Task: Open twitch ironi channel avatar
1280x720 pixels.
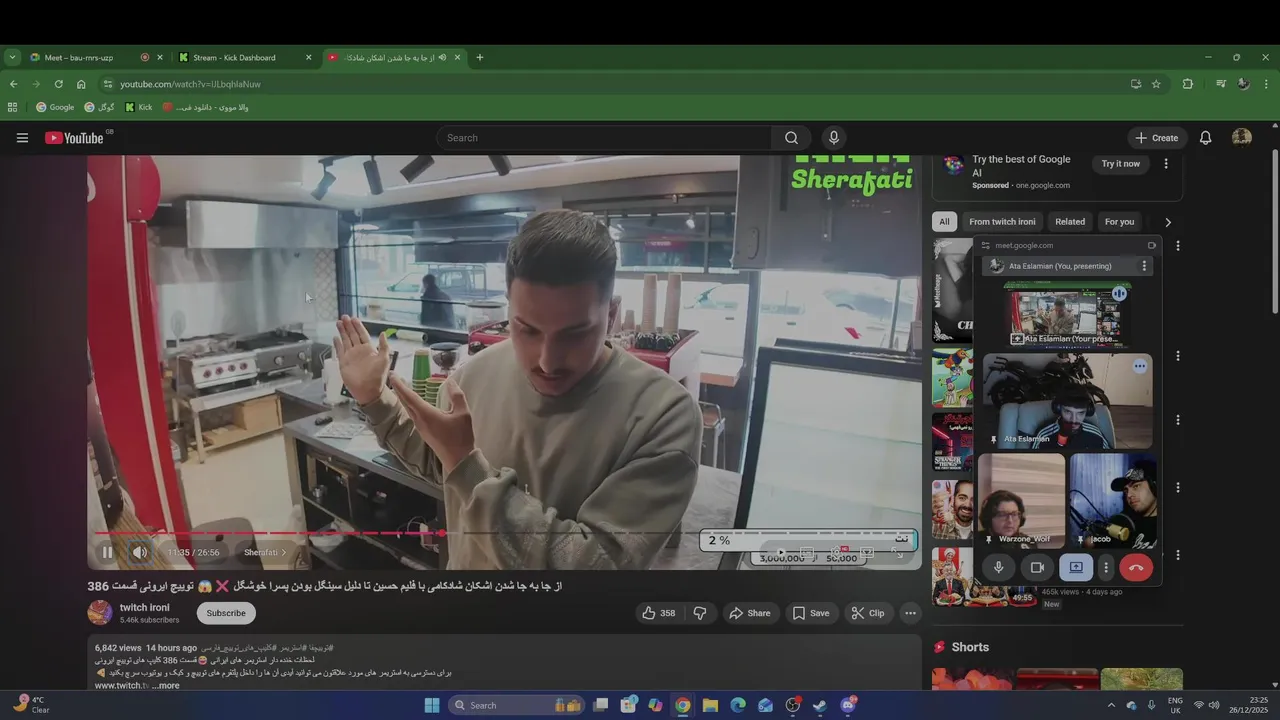Action: (x=100, y=613)
